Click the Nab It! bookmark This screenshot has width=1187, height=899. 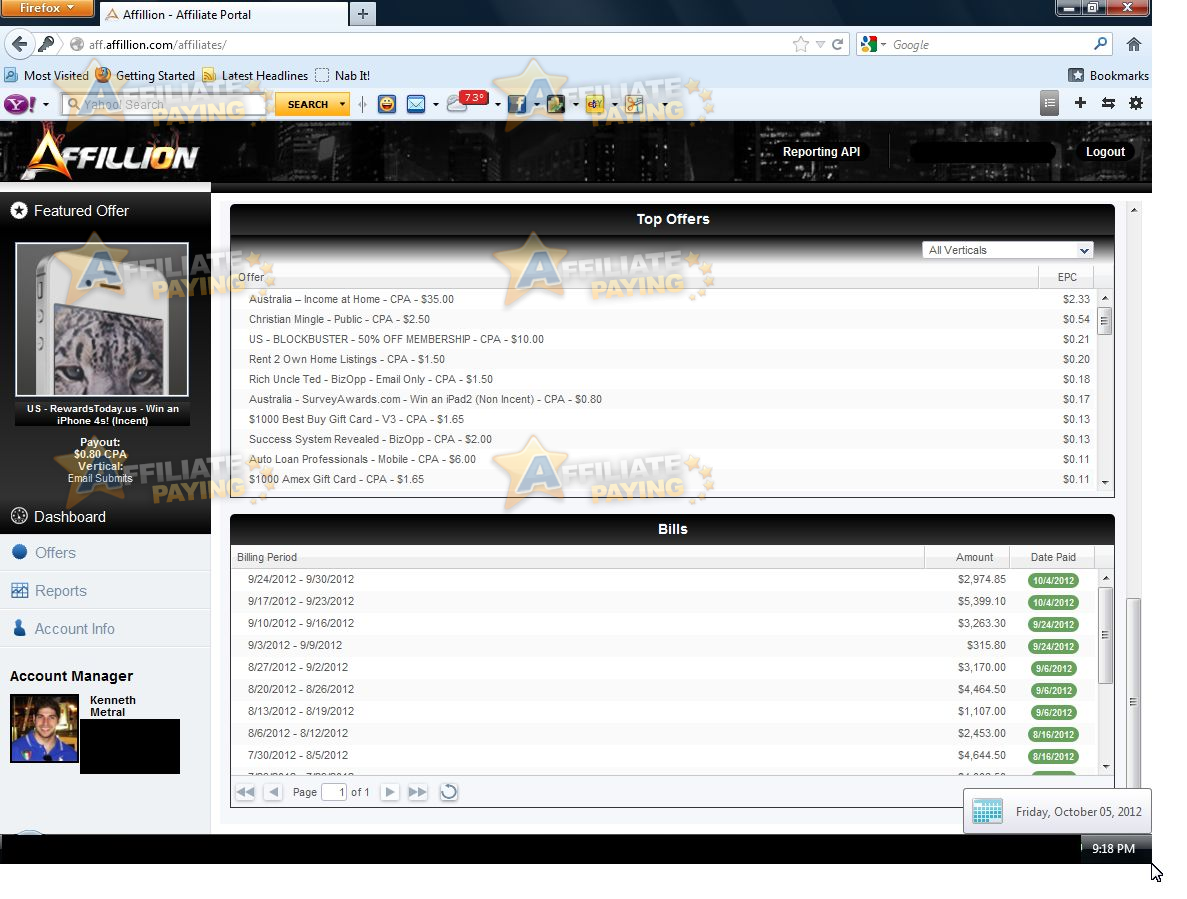point(343,75)
